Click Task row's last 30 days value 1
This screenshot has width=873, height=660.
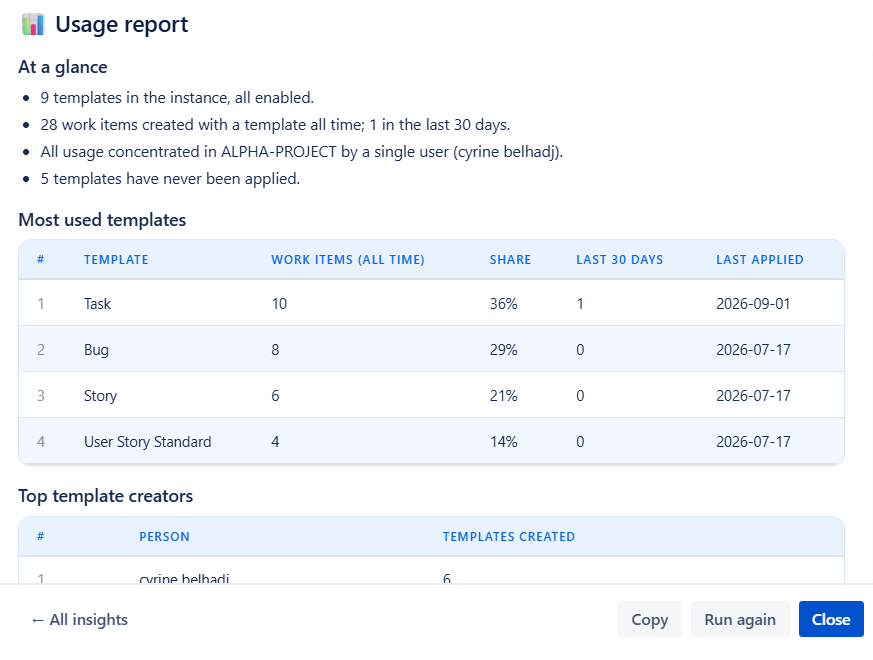580,304
